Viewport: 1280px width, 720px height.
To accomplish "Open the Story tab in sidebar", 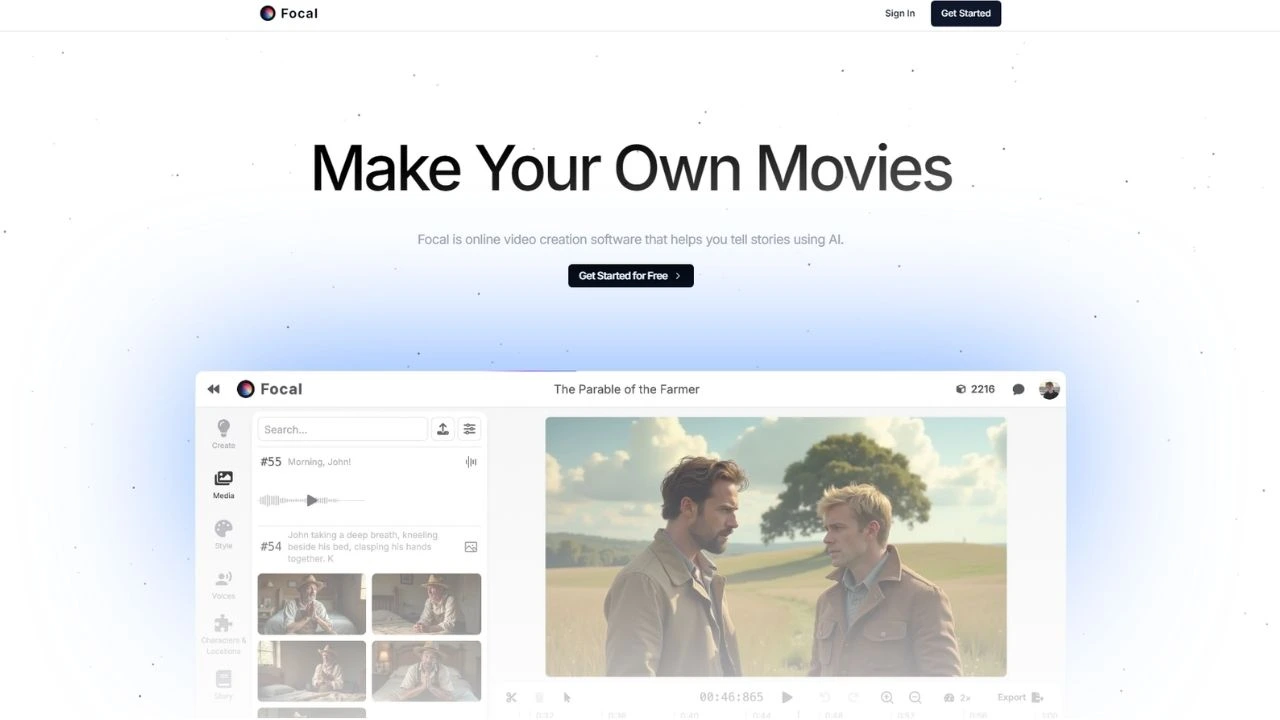I will tap(223, 683).
